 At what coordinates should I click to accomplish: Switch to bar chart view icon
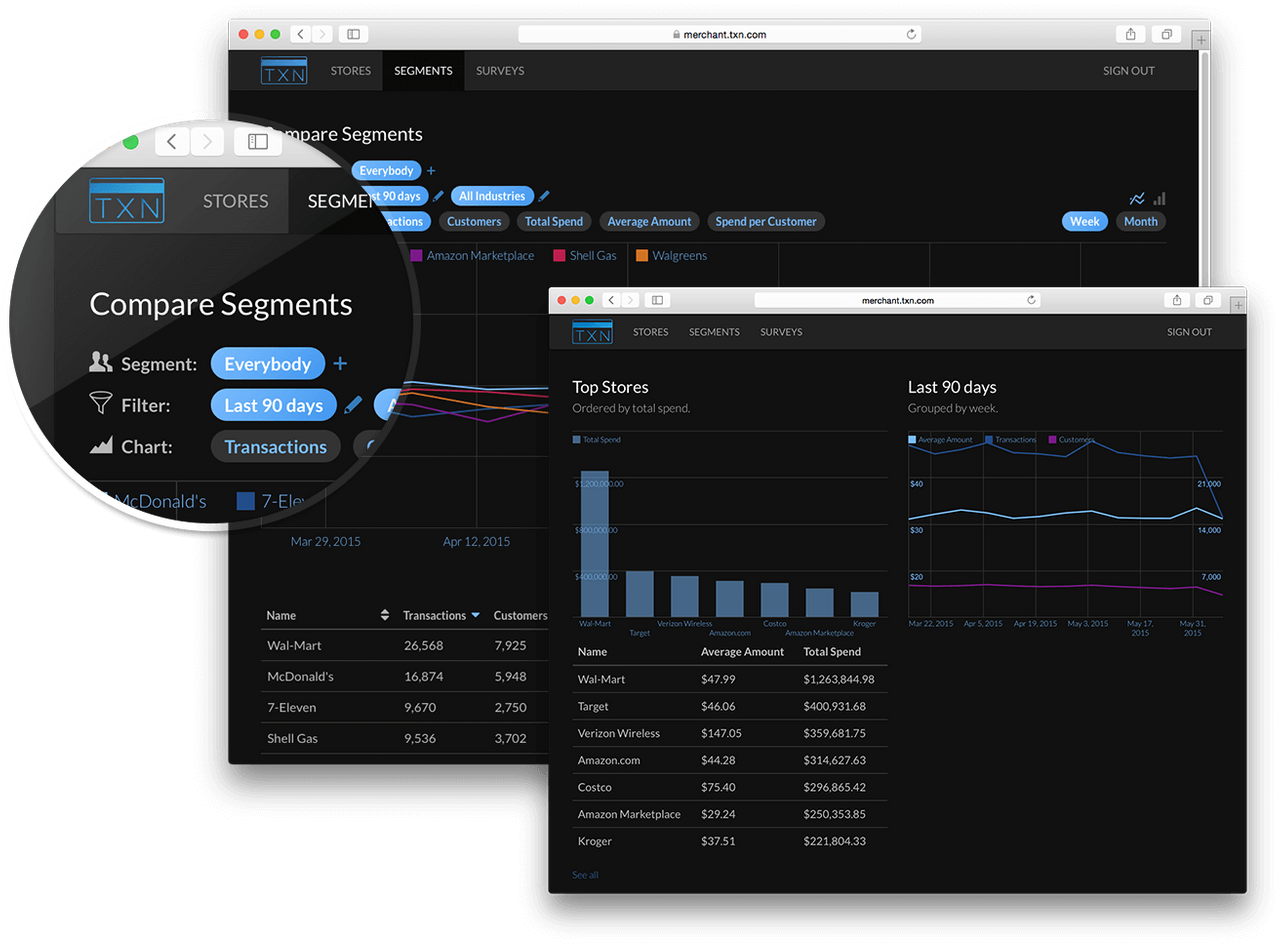1160,199
